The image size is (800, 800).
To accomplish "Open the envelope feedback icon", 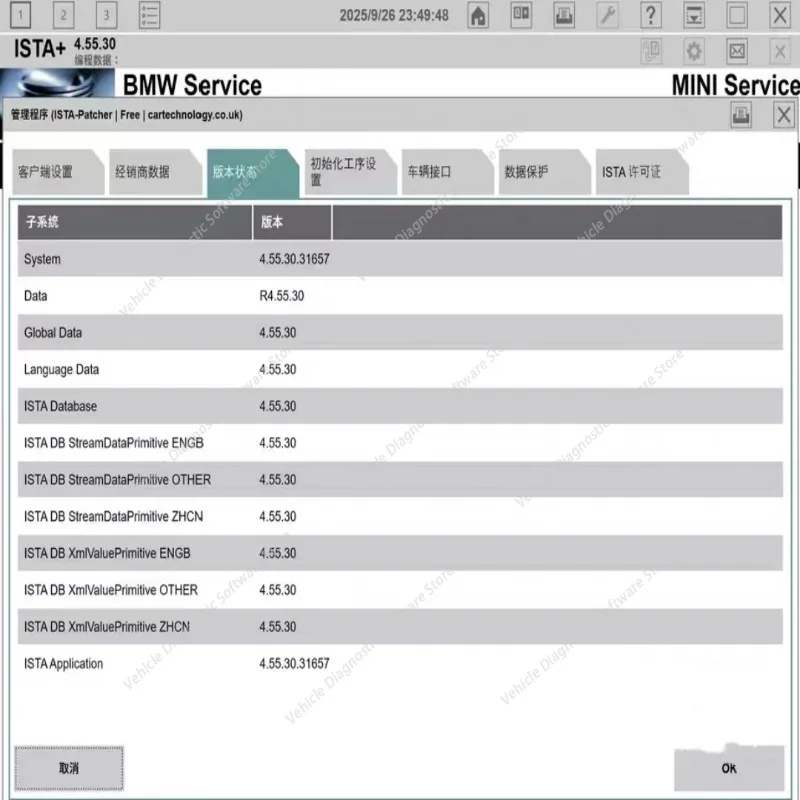I will coord(737,51).
